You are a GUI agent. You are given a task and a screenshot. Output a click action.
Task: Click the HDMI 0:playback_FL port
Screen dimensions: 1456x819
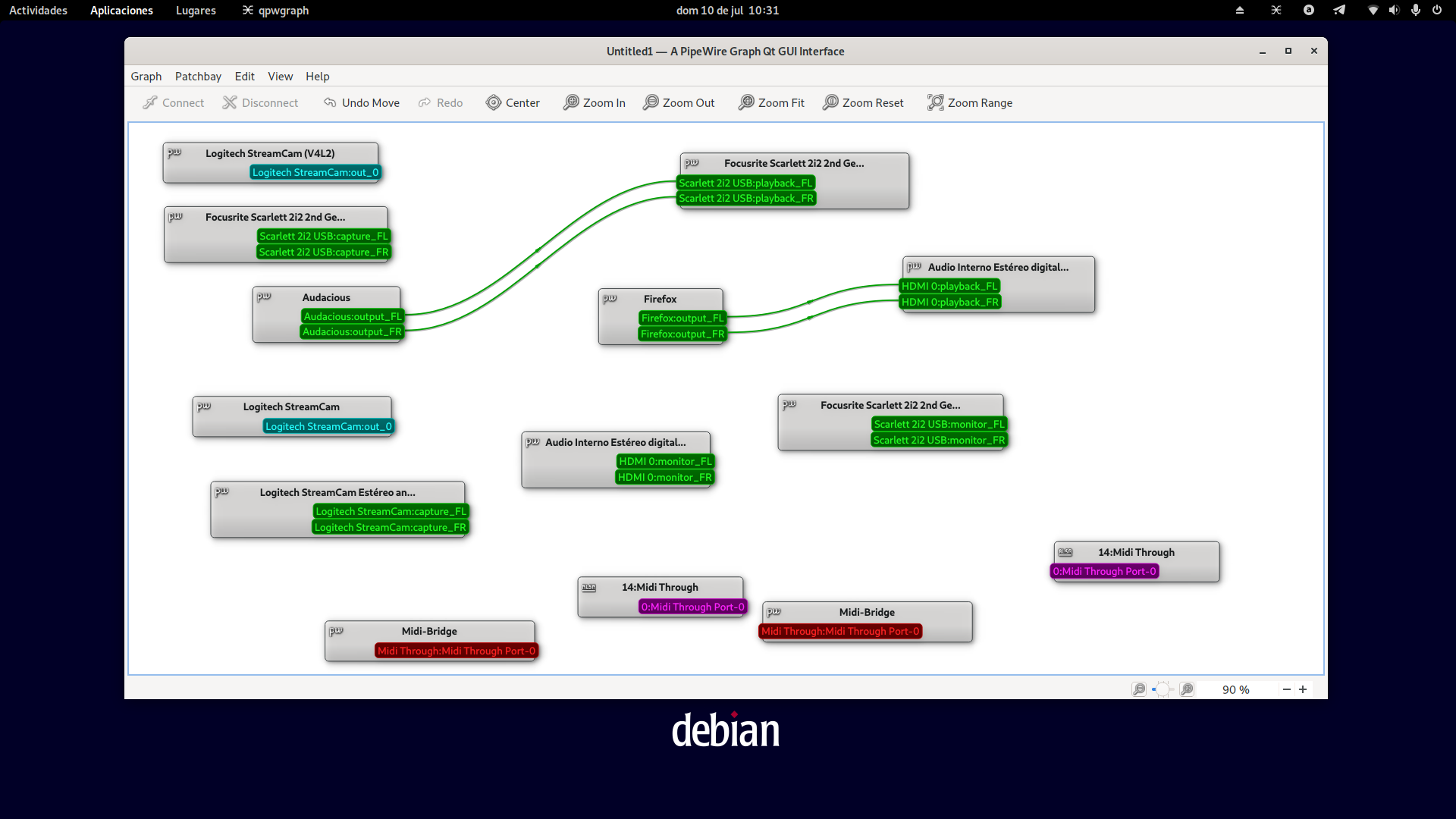tap(949, 286)
